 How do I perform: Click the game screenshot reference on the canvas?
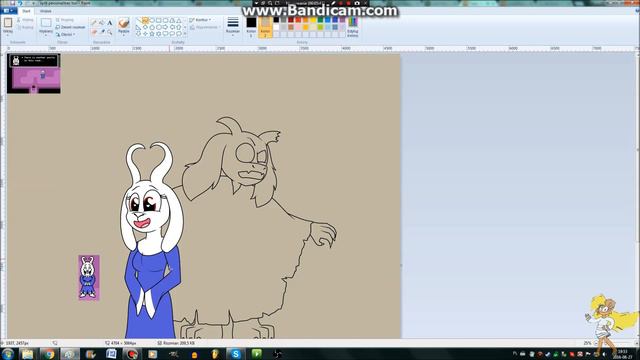[x=34, y=73]
